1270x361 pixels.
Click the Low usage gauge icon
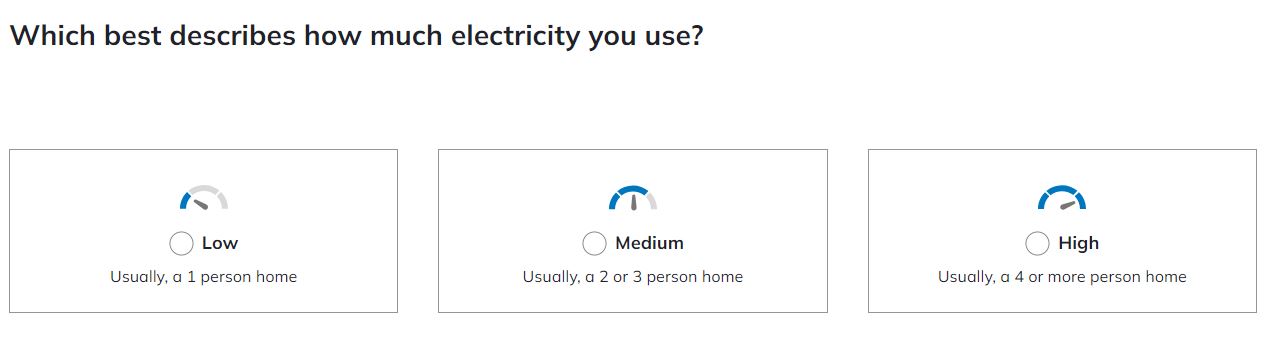(204, 198)
